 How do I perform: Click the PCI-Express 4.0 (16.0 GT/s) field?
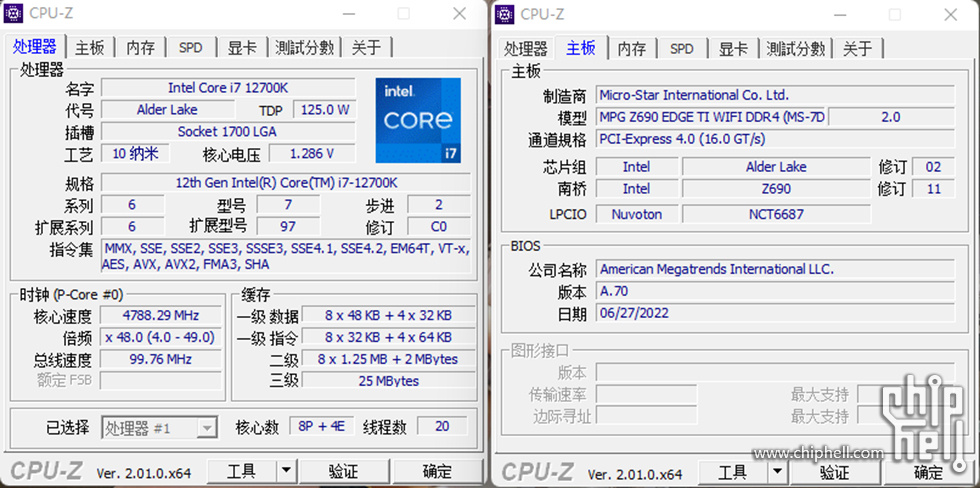776,139
